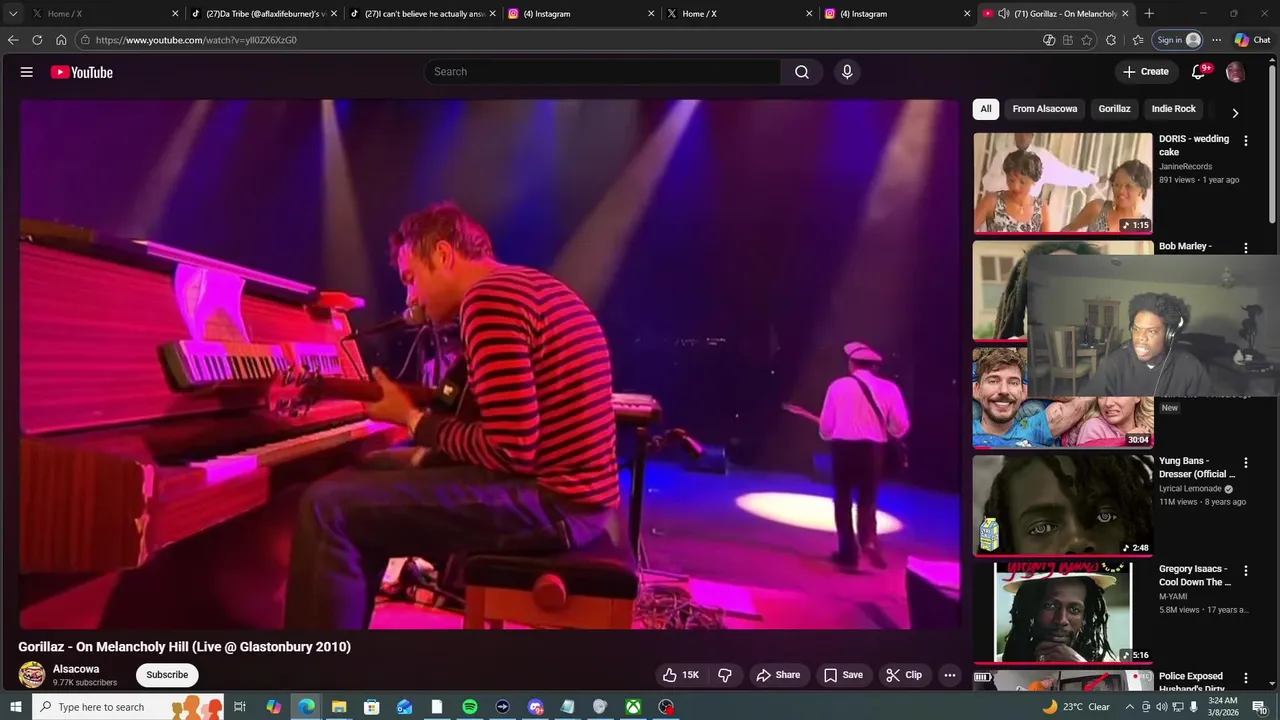Open Xbox app from the taskbar
The height and width of the screenshot is (720, 1280).
(633, 707)
